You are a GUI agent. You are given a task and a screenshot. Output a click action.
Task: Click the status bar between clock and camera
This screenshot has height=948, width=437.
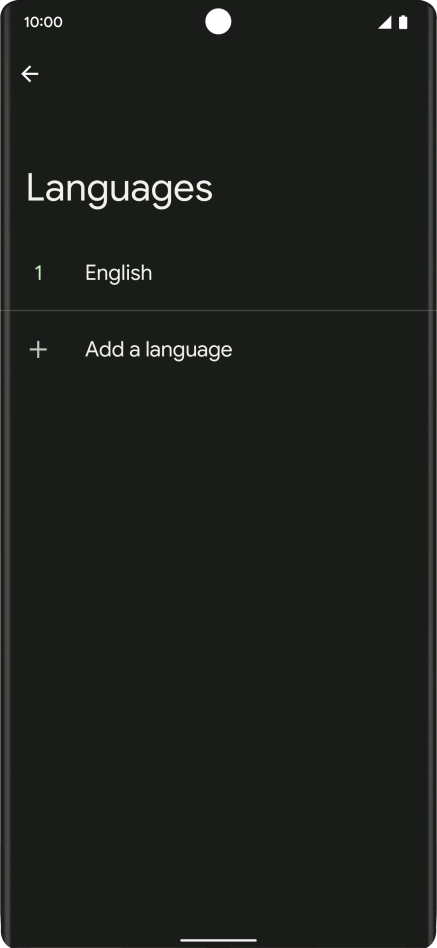click(134, 22)
